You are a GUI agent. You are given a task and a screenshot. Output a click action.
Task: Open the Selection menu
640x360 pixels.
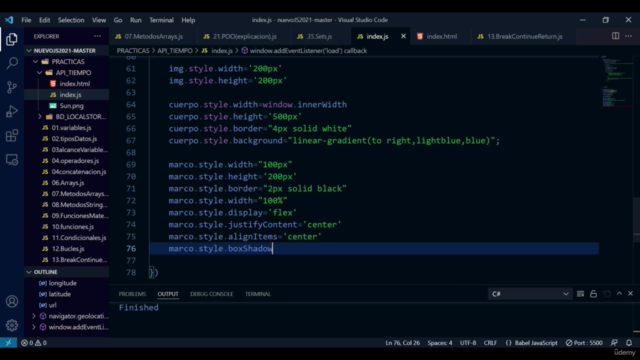tap(71, 20)
